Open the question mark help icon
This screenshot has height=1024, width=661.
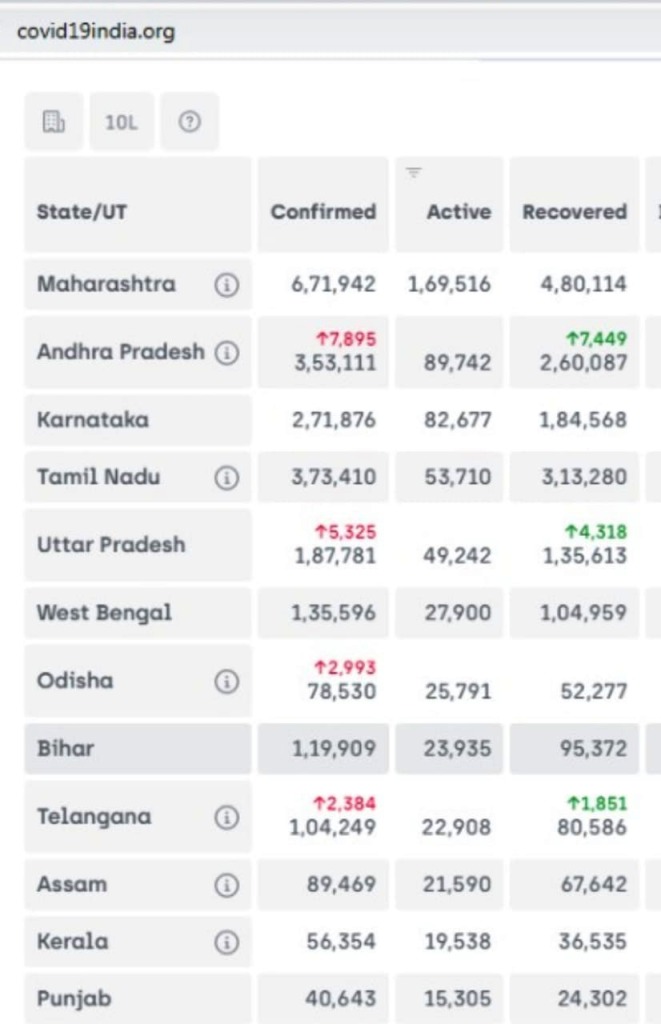[189, 122]
